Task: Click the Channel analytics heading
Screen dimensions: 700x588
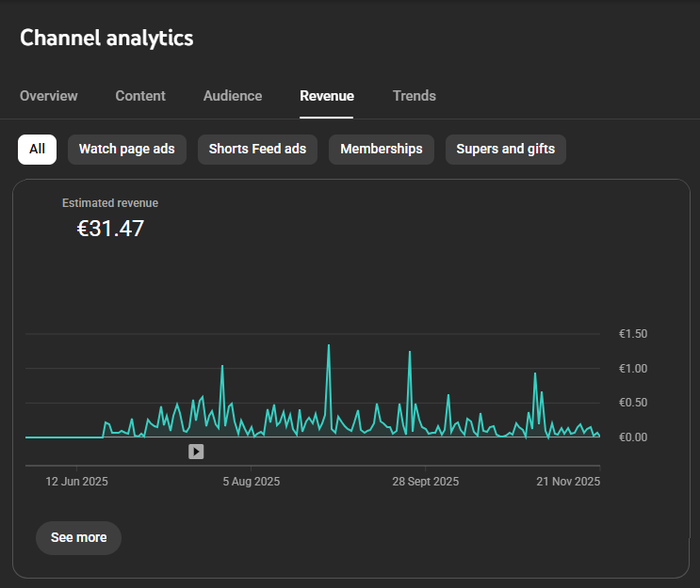Action: pos(107,38)
